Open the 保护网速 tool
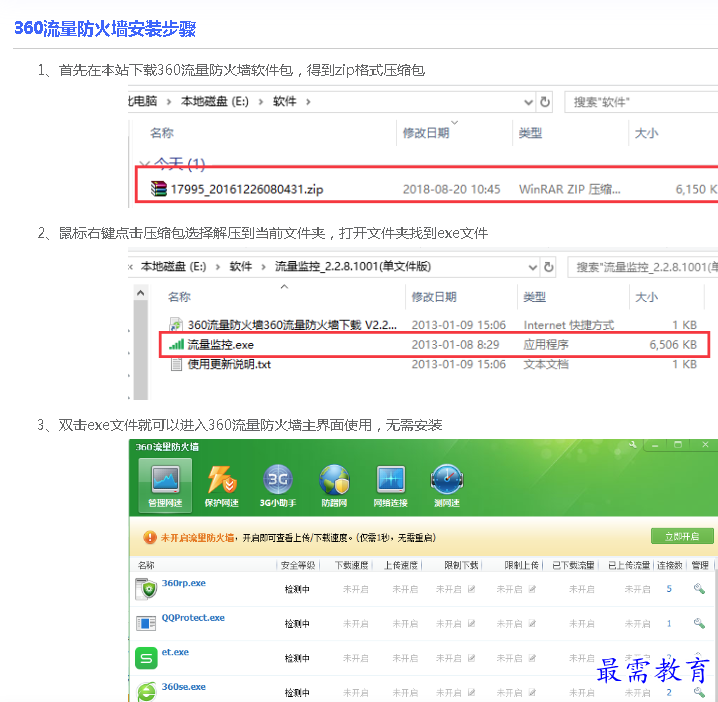Viewport: 718px width, 702px height. (222, 486)
